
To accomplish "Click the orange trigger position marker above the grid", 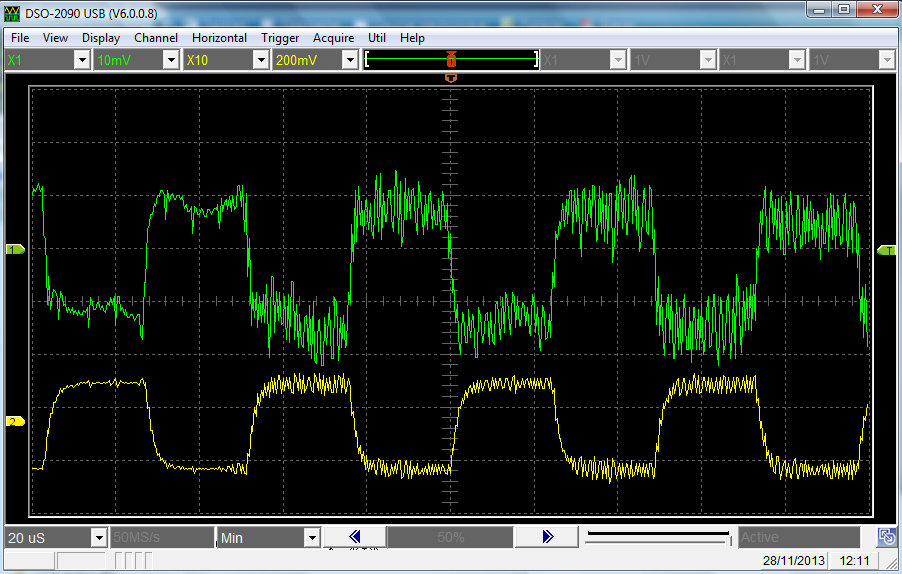I will [x=451, y=77].
